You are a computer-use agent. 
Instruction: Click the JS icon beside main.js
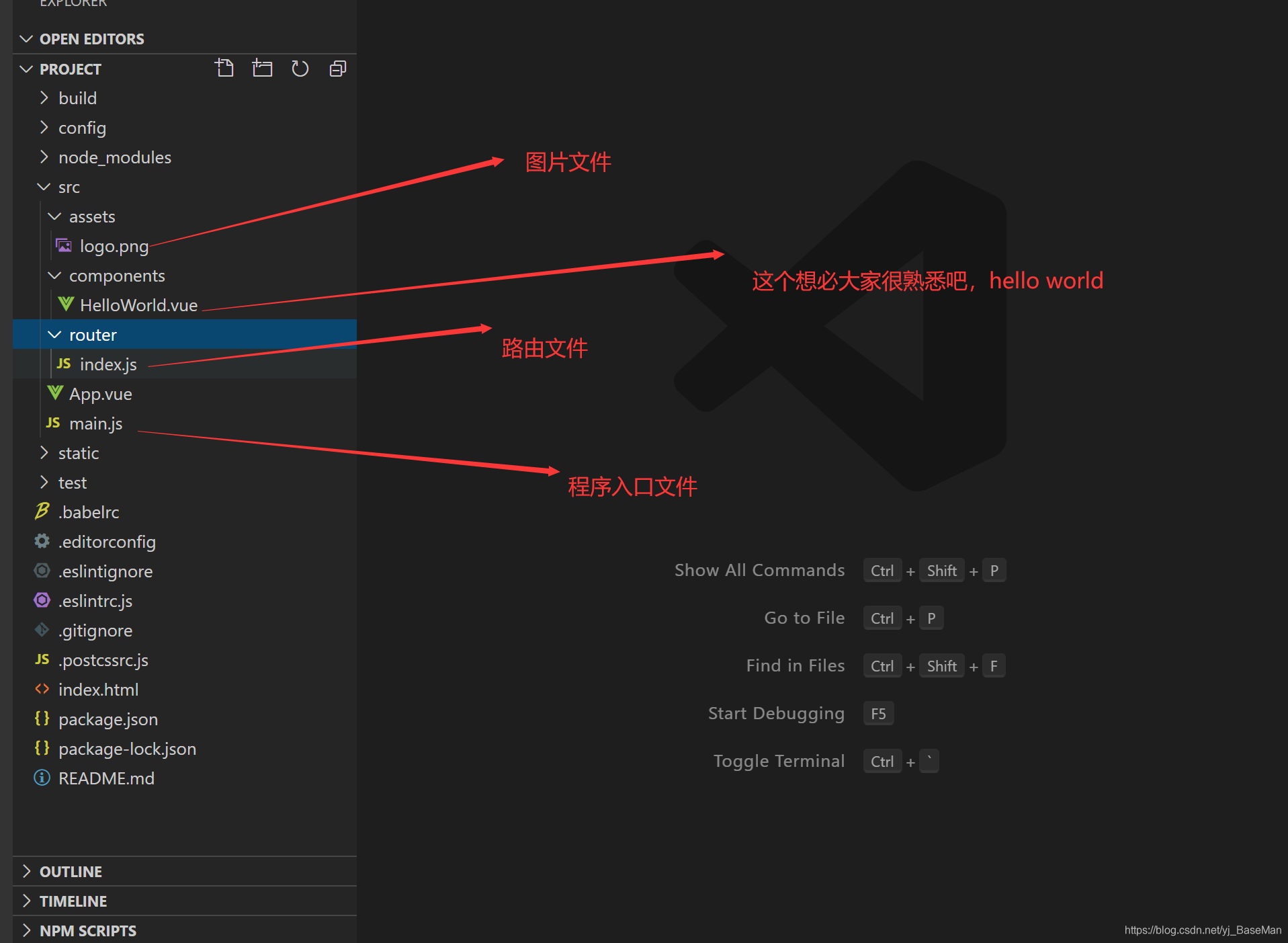coord(53,423)
